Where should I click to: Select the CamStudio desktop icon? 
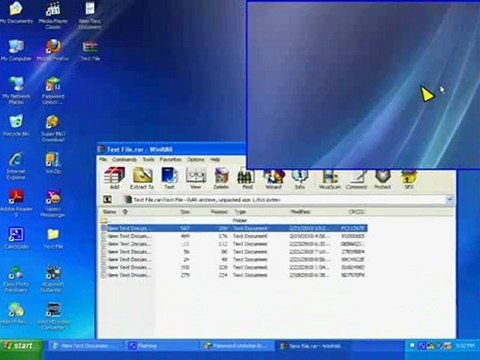click(16, 238)
